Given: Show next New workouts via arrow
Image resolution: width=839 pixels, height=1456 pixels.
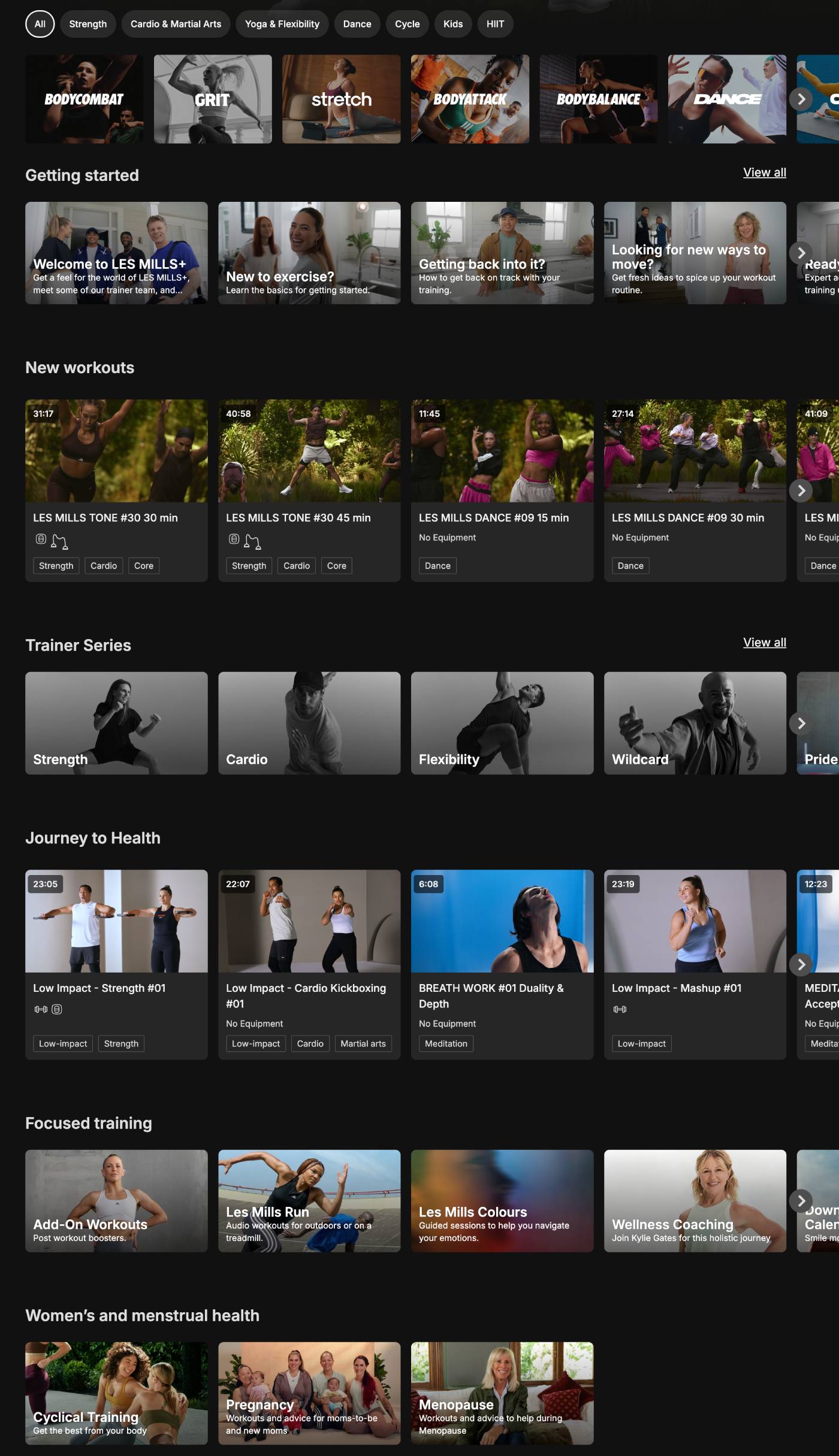Looking at the screenshot, I should coord(801,491).
